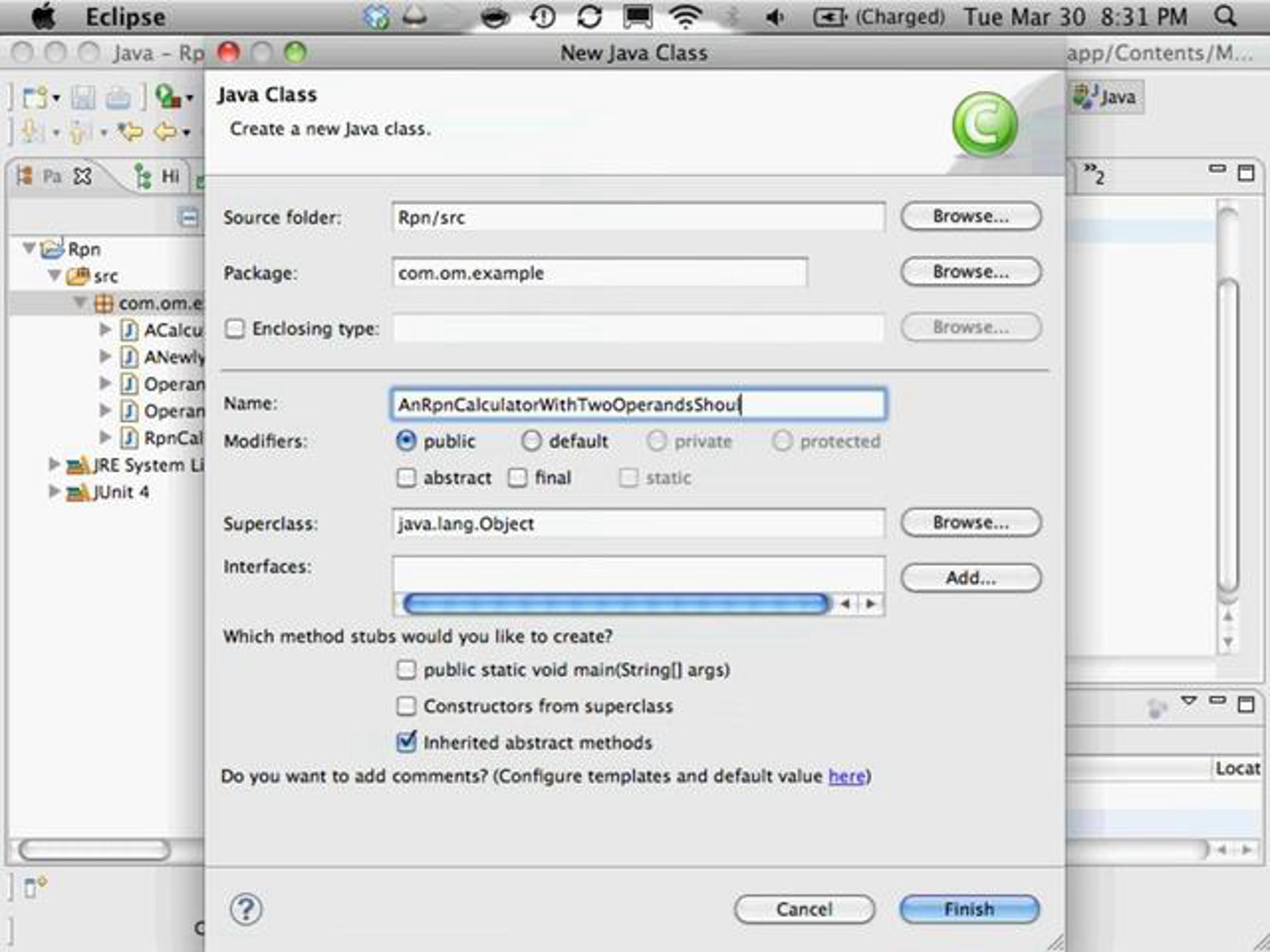Viewport: 1270px width, 952px height.
Task: Click the volume speaker icon in menu bar
Action: 775,17
